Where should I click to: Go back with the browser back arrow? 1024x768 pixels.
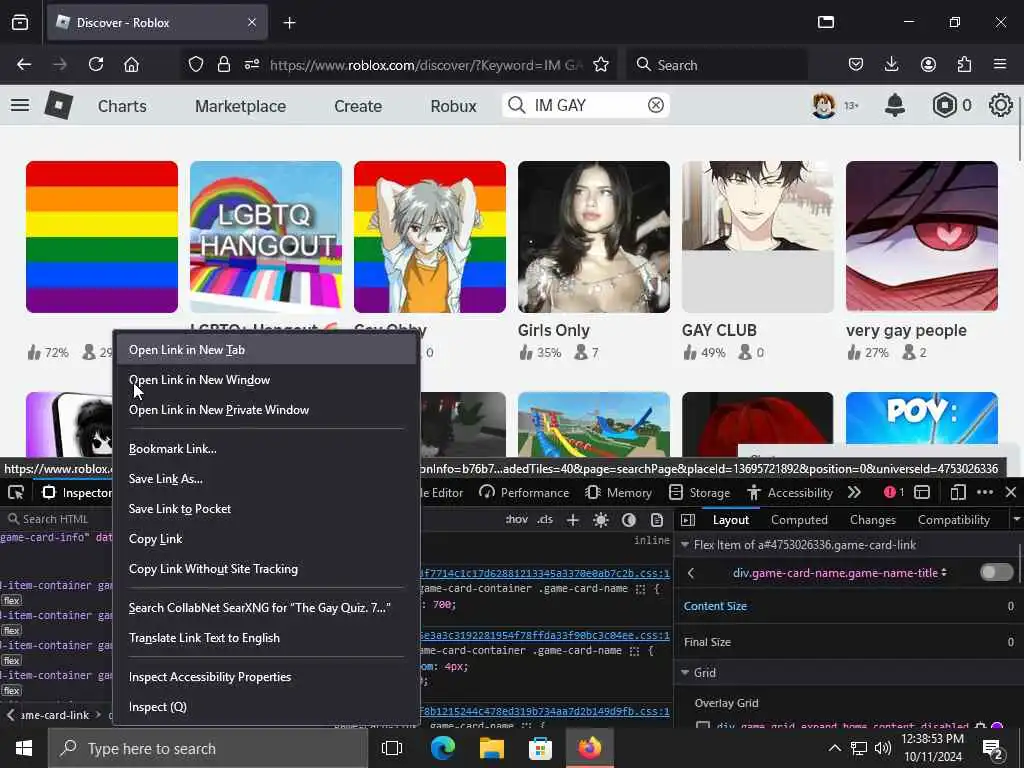tap(24, 65)
